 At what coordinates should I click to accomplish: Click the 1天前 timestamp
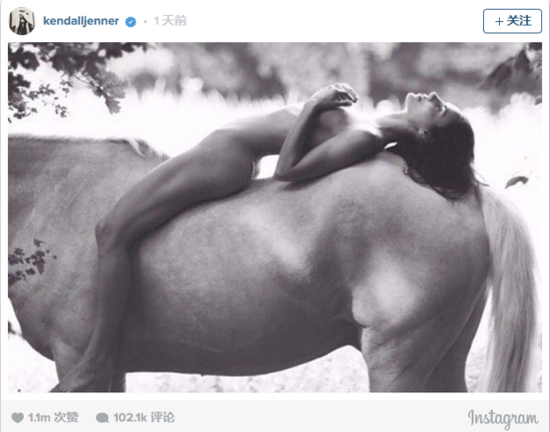click(x=170, y=21)
